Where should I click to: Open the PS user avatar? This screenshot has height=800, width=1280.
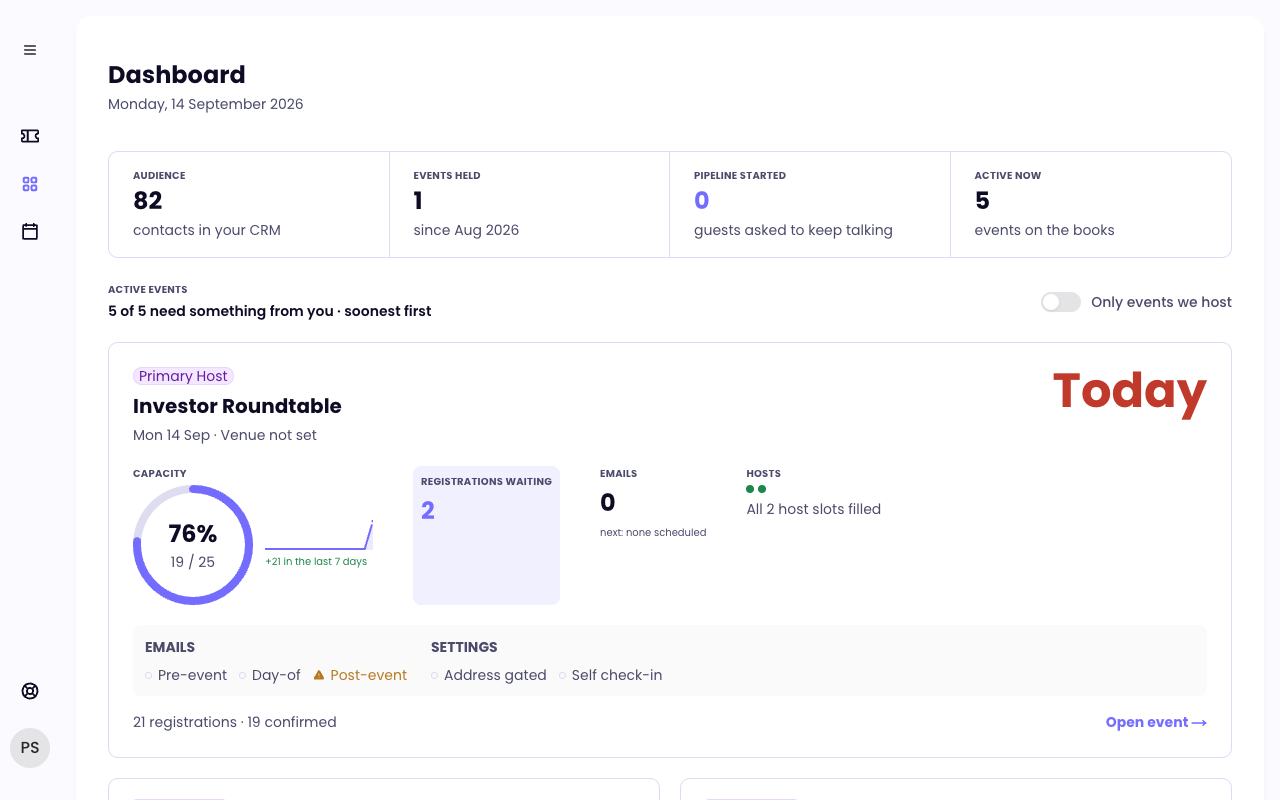tap(30, 748)
